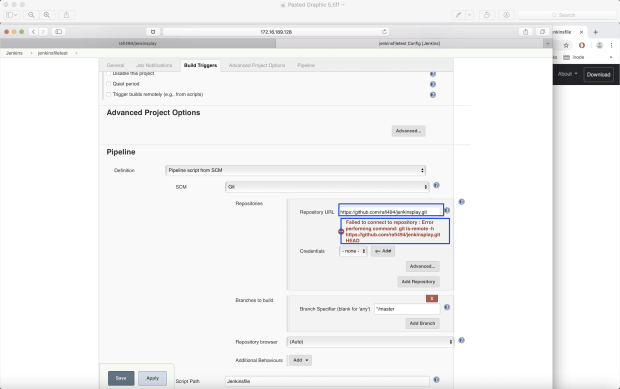Click help icon next to Quiet period
Screen dimensions: 620x389
pos(433,84)
